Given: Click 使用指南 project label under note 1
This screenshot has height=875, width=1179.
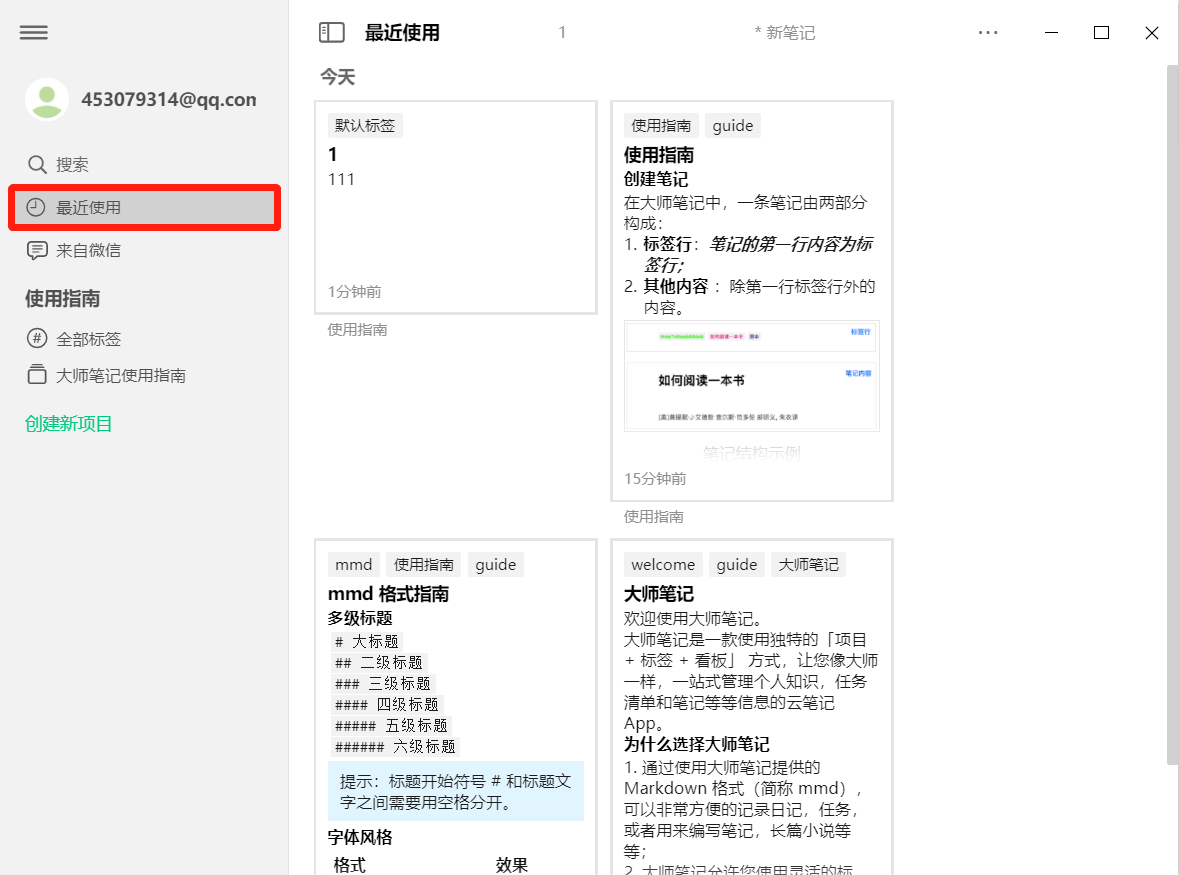Looking at the screenshot, I should pyautogui.click(x=357, y=330).
